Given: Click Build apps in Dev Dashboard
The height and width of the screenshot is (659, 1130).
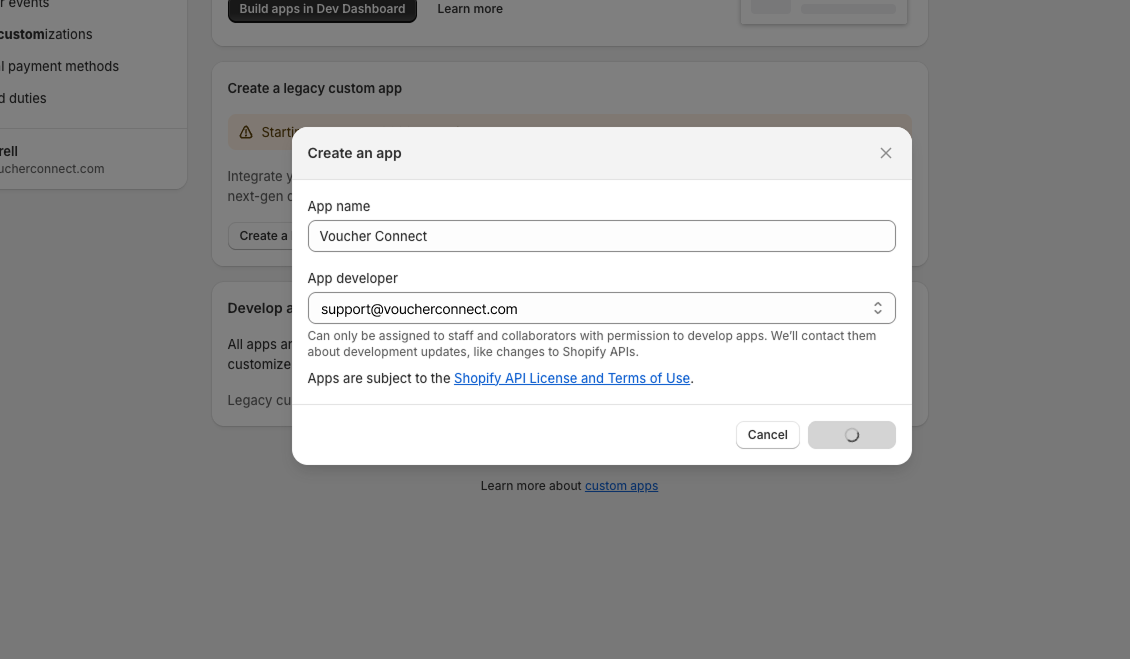Looking at the screenshot, I should point(322,9).
